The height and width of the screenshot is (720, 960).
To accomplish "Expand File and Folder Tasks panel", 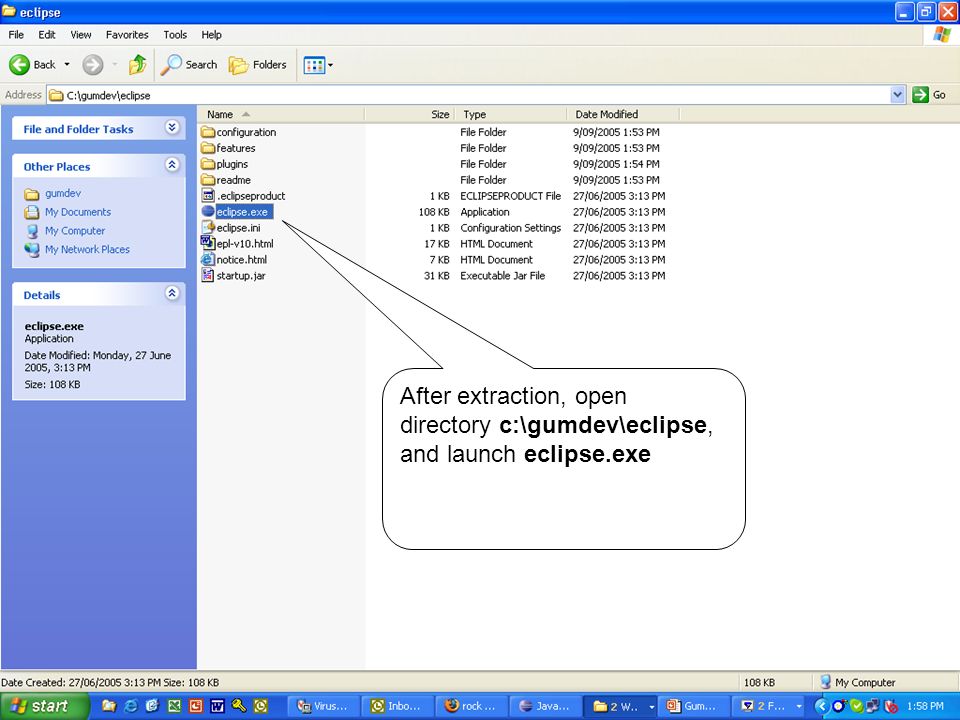I will [x=172, y=127].
